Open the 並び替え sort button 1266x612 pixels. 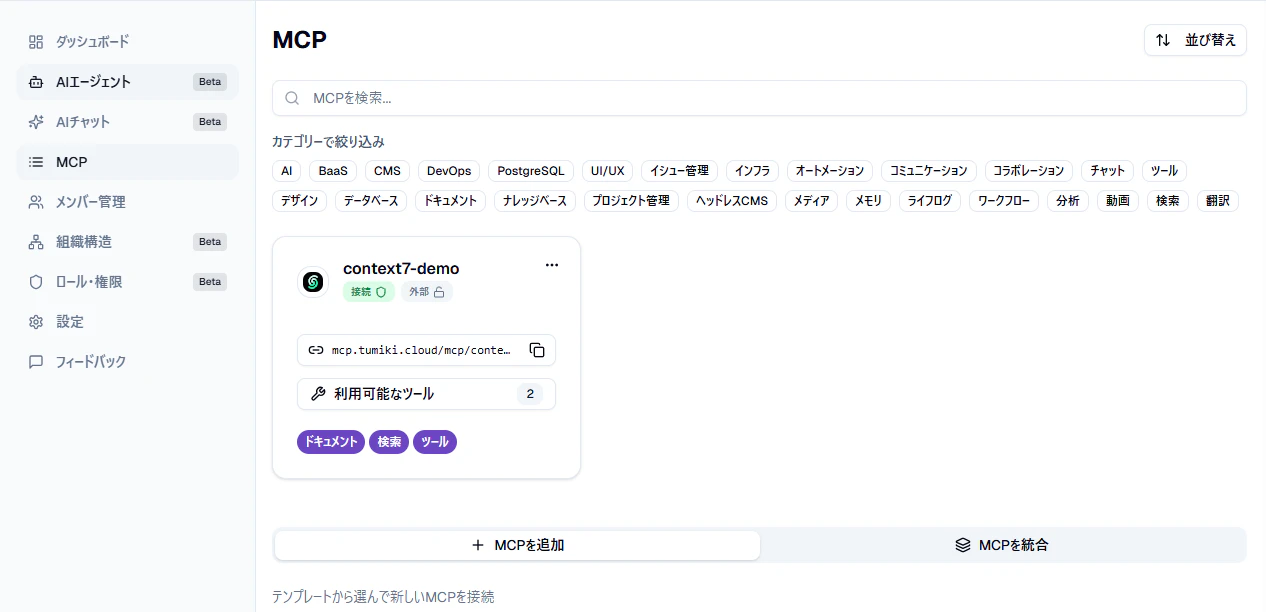(x=1195, y=40)
